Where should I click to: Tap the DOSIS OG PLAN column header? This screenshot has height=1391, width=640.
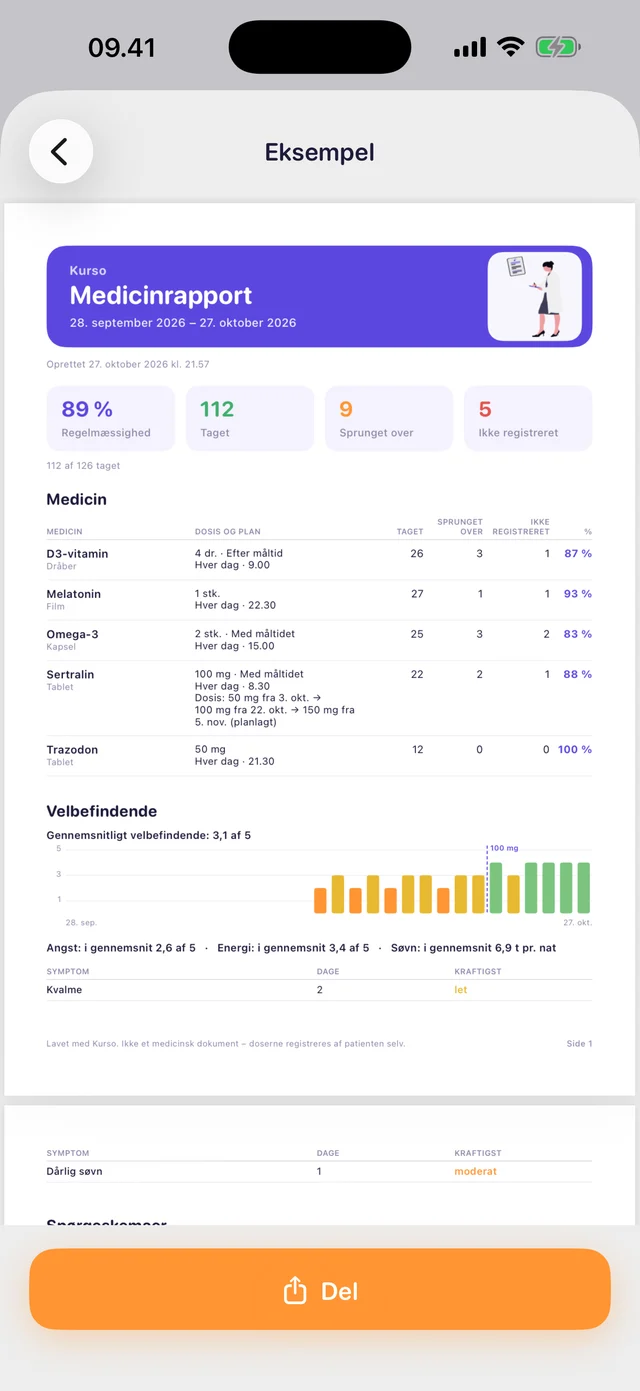pos(228,531)
